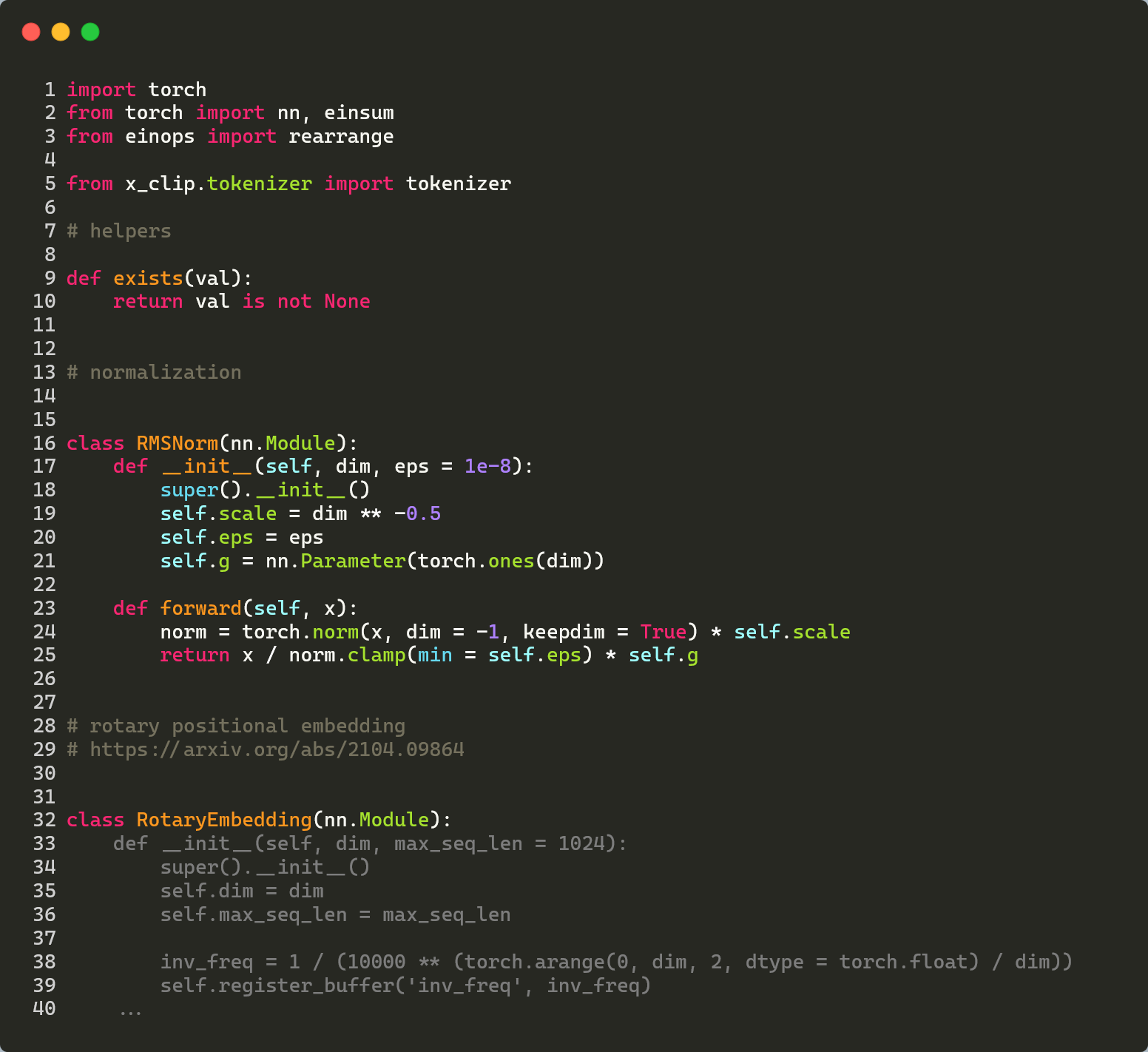Click the yellow minimize dot
This screenshot has height=1052, width=1148.
(60, 32)
